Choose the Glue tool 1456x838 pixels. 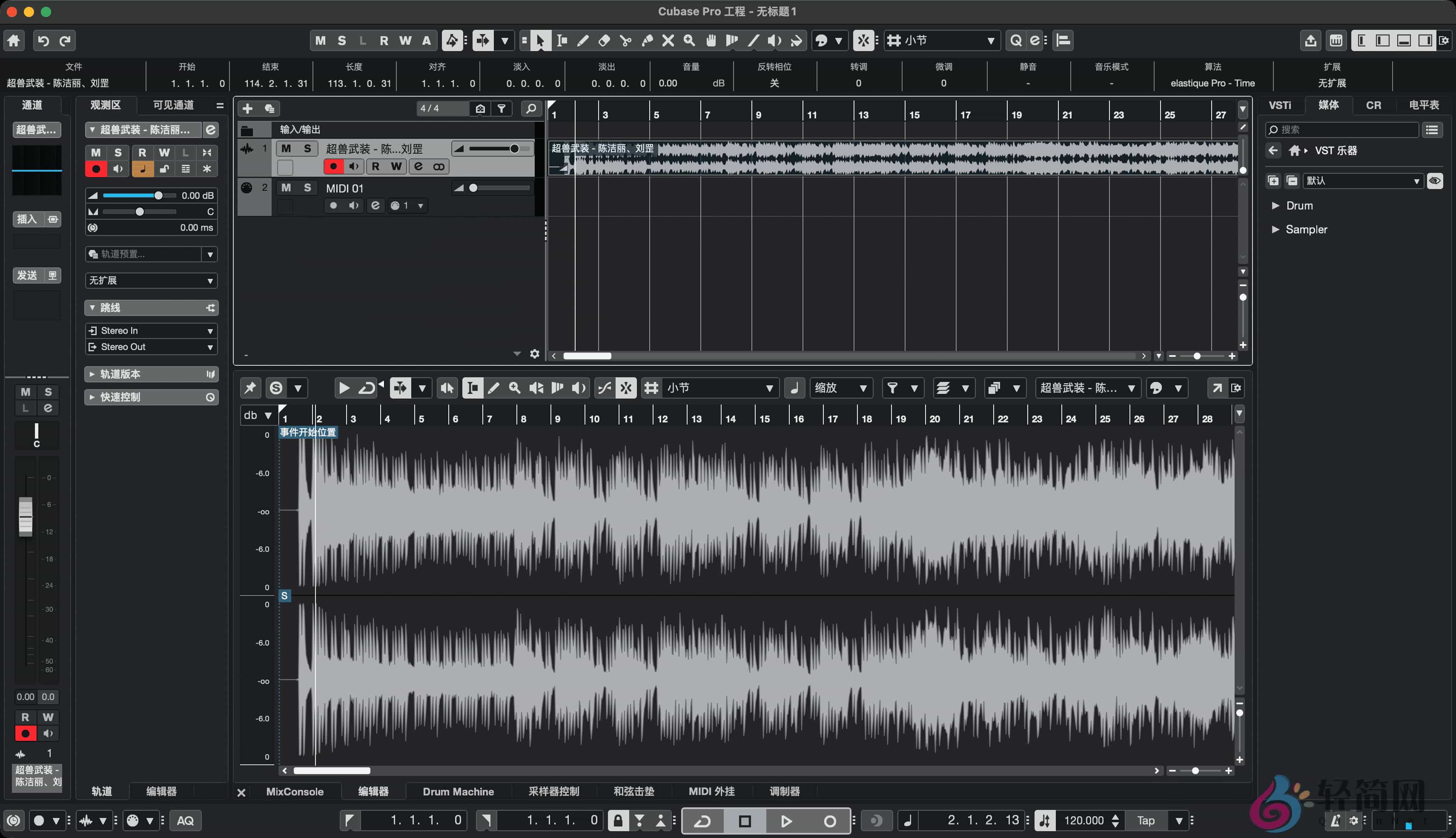point(648,40)
